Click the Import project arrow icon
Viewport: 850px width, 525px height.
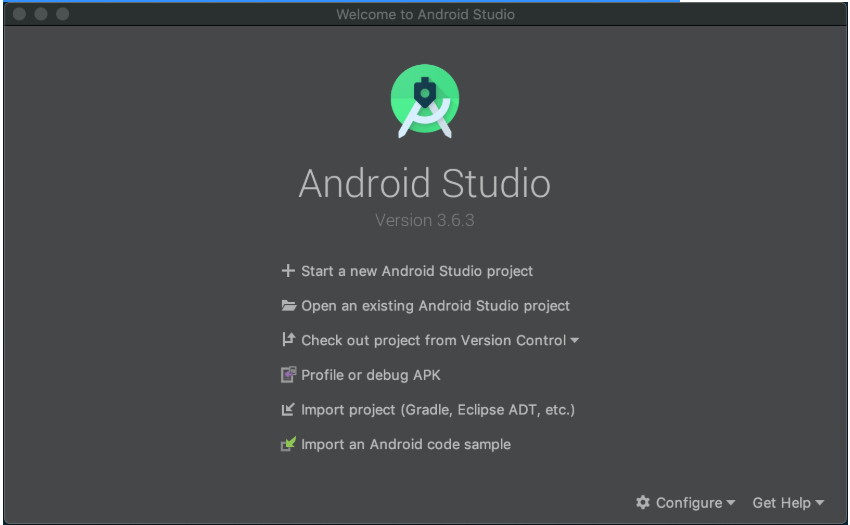[x=288, y=410]
